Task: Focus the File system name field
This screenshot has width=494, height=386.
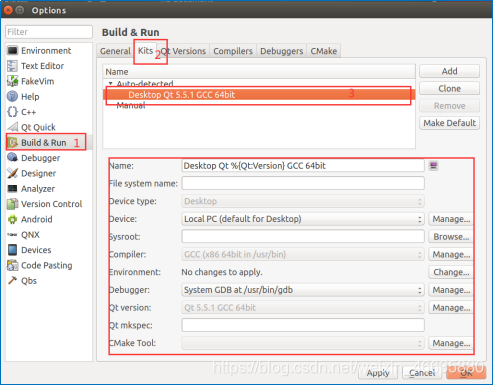Action: click(x=303, y=183)
